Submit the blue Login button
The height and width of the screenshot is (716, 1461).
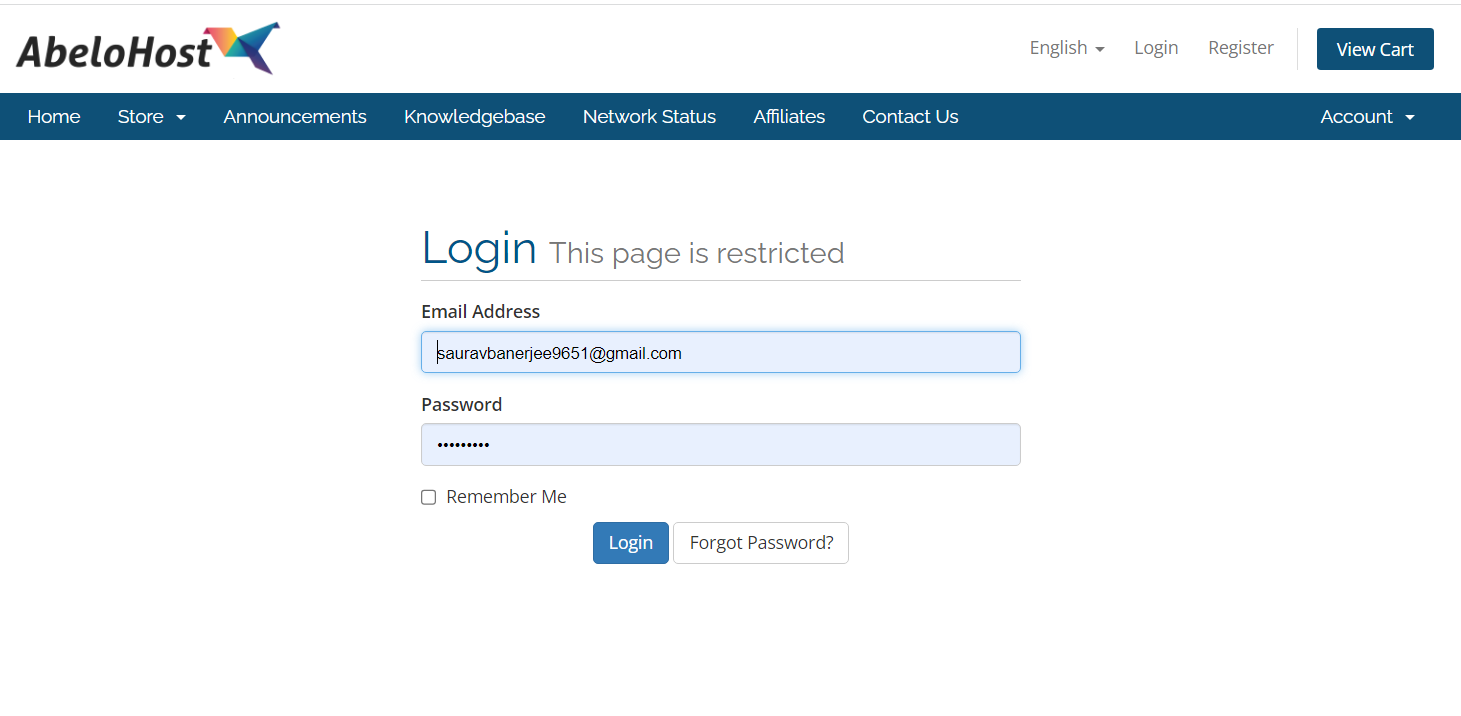(x=630, y=543)
